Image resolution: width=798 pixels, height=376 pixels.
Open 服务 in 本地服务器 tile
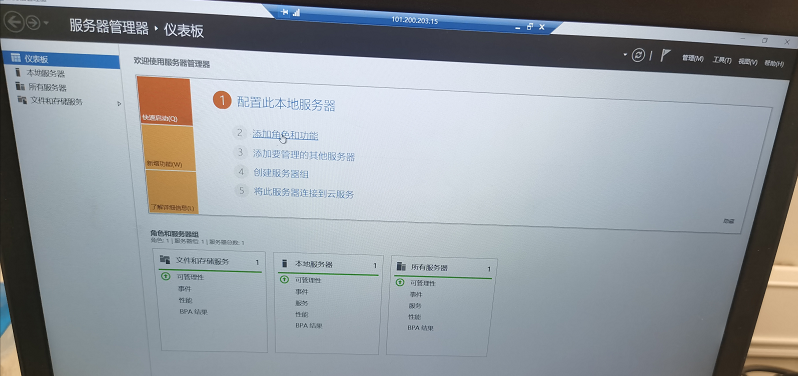[302, 303]
